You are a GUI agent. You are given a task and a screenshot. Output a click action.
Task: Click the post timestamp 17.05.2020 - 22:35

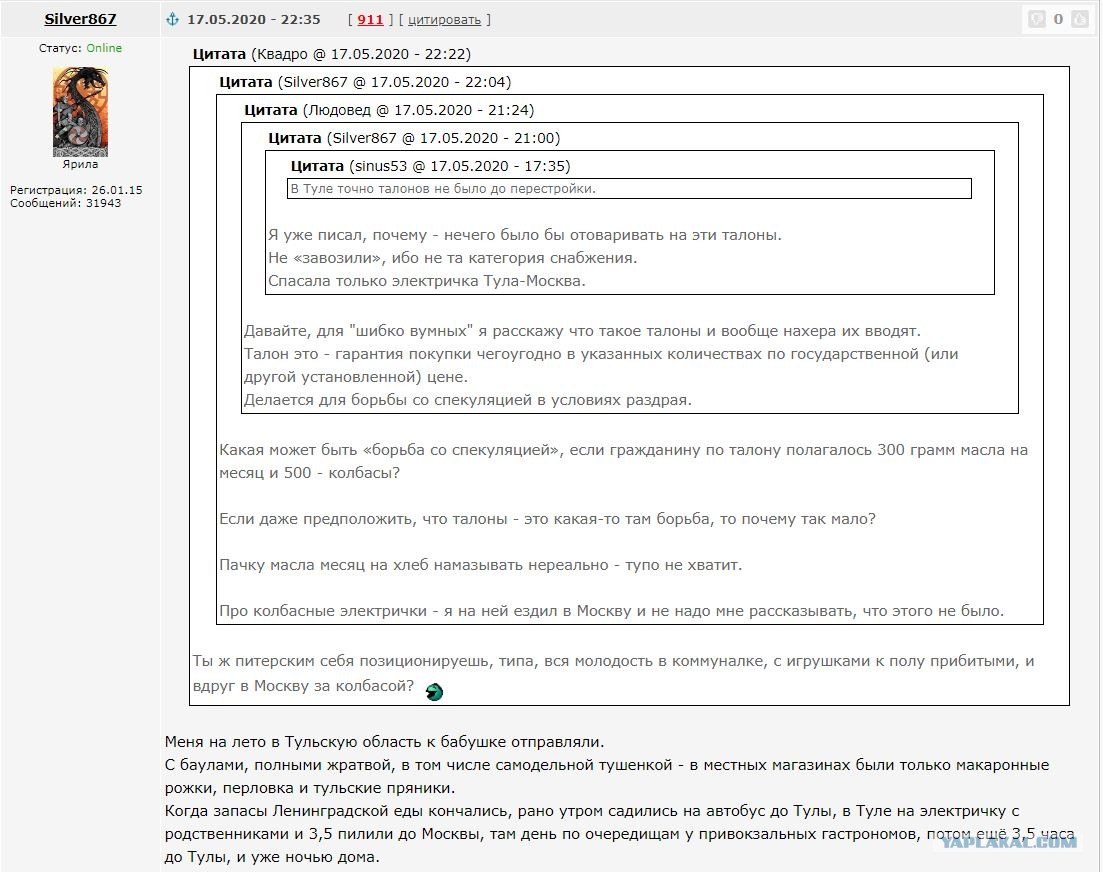point(254,20)
